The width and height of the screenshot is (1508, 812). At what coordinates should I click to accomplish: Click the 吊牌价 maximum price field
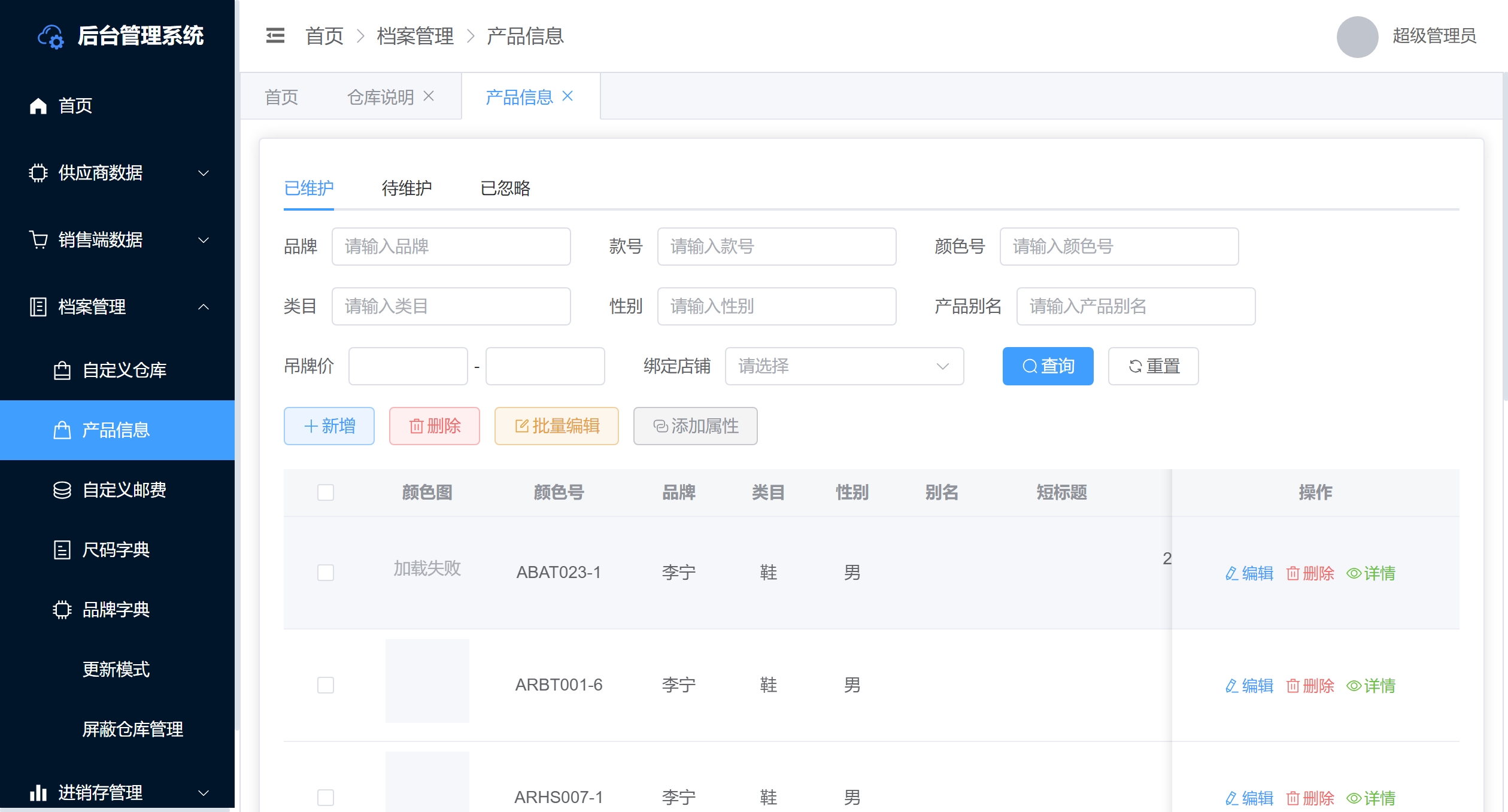545,366
